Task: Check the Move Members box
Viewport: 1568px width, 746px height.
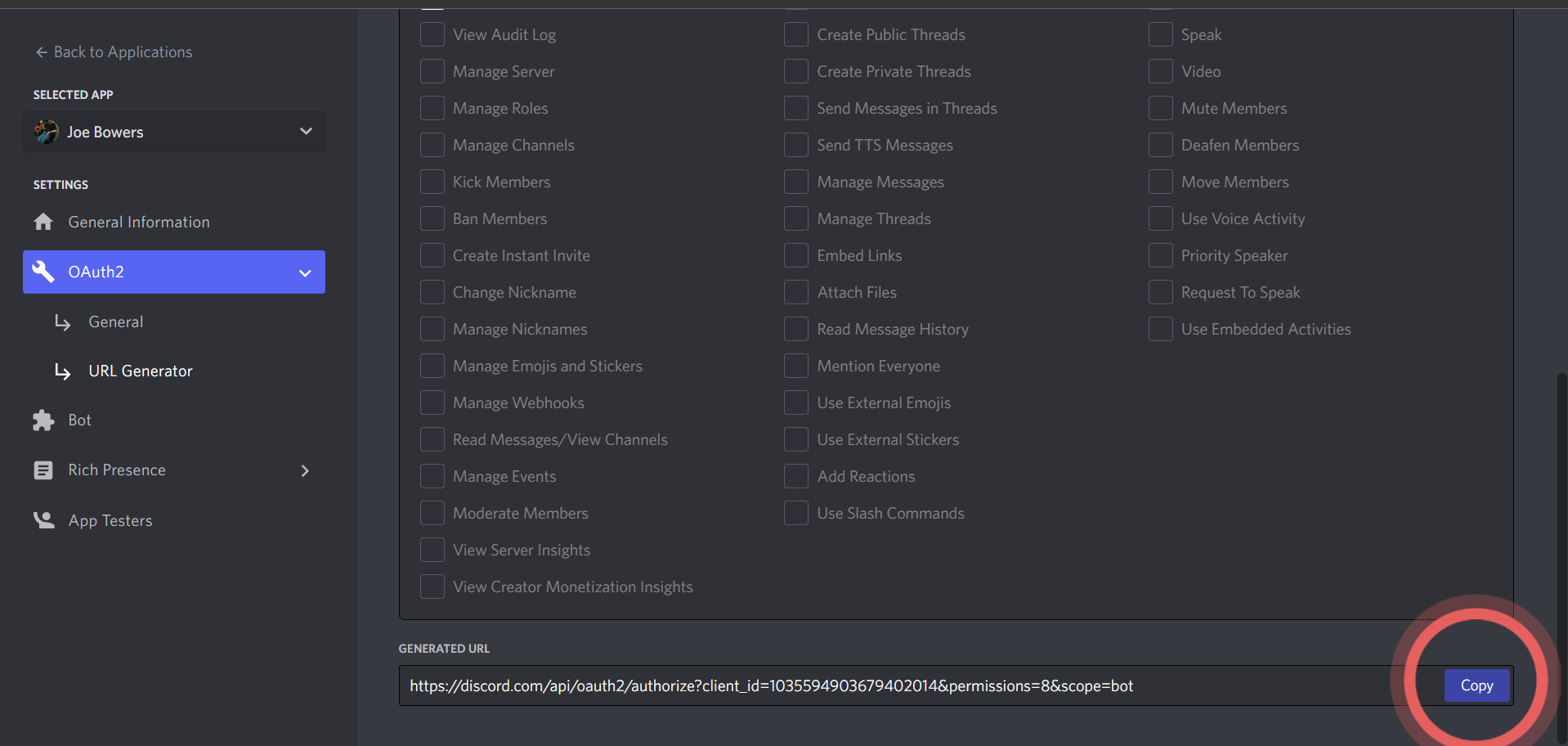Action: 1161,182
